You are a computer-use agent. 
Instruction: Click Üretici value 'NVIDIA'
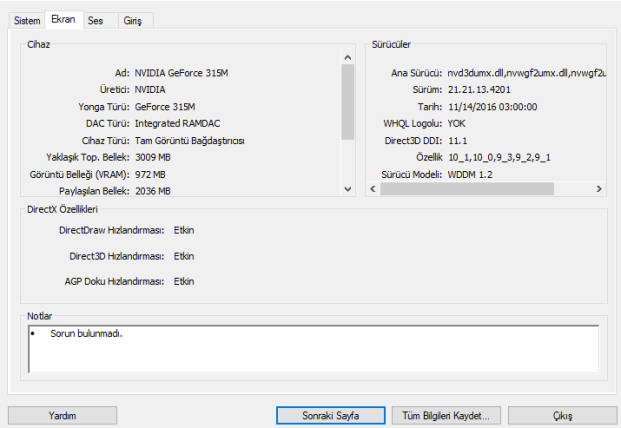(x=150, y=90)
